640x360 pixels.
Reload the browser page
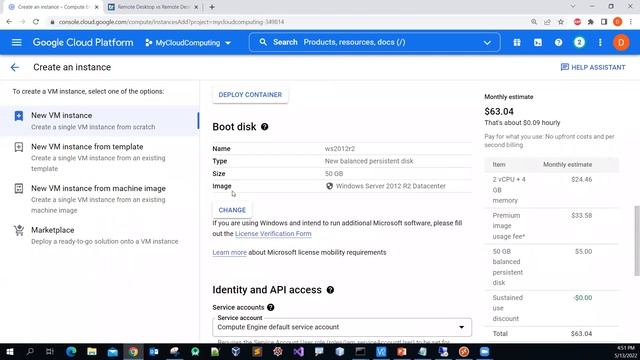pos(36,22)
